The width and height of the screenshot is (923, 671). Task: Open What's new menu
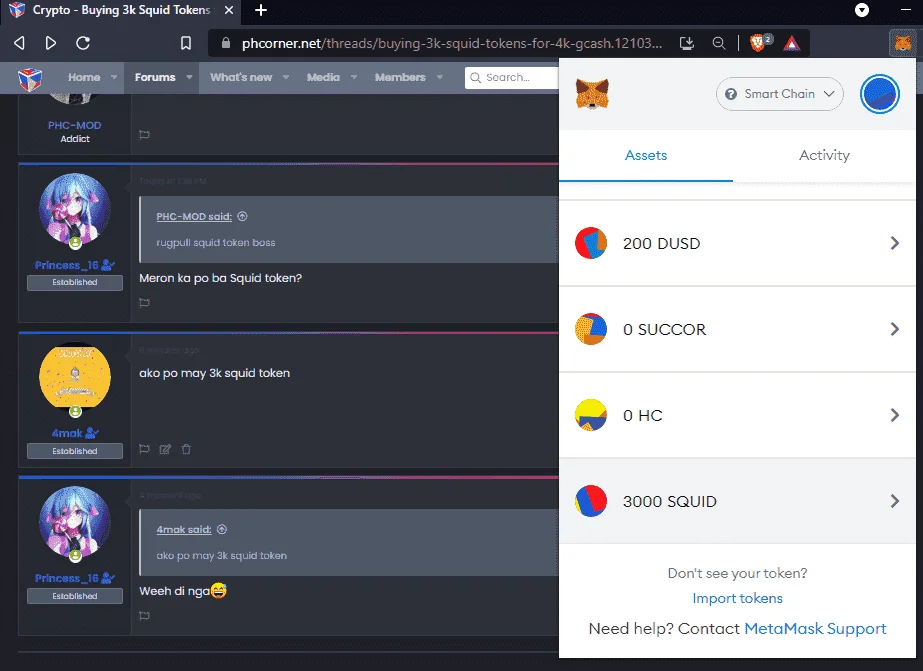pos(241,77)
